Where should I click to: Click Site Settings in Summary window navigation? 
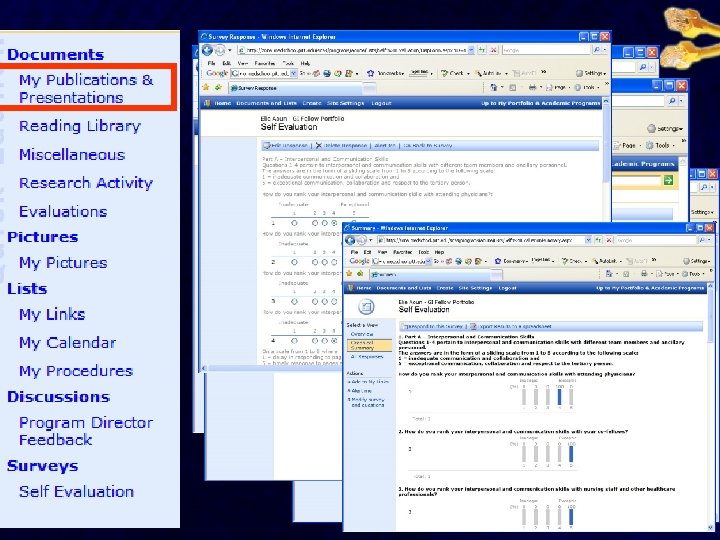pos(475,288)
